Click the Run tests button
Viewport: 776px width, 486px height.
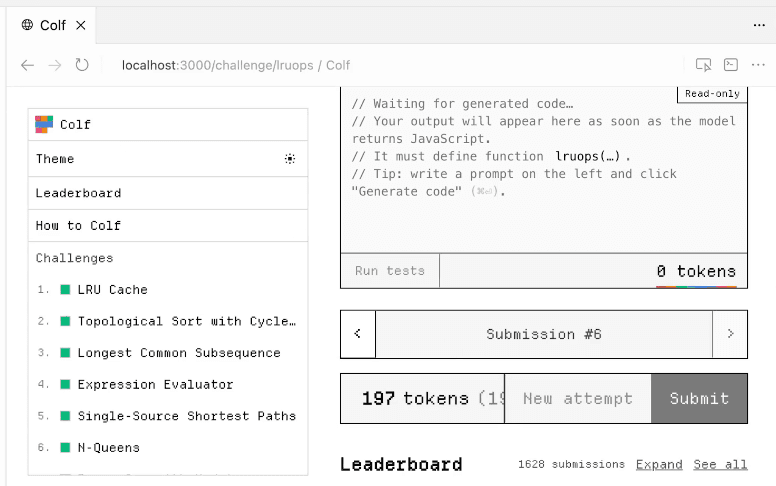(390, 270)
